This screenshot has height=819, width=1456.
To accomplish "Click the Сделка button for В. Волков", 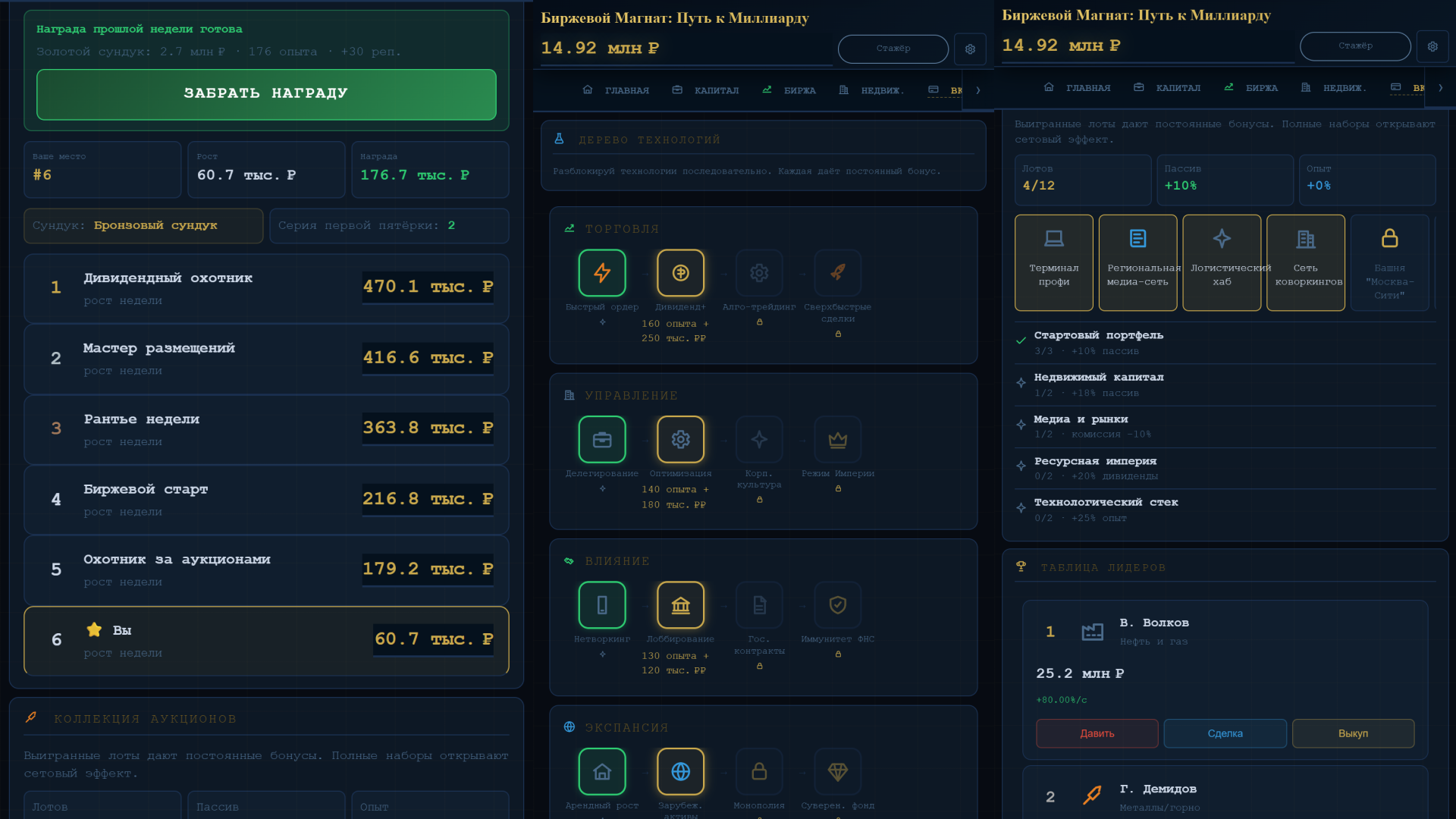I will (1225, 733).
